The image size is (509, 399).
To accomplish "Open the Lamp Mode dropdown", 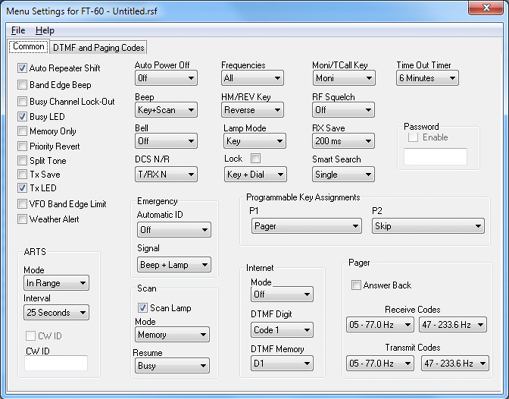I will pos(255,141).
